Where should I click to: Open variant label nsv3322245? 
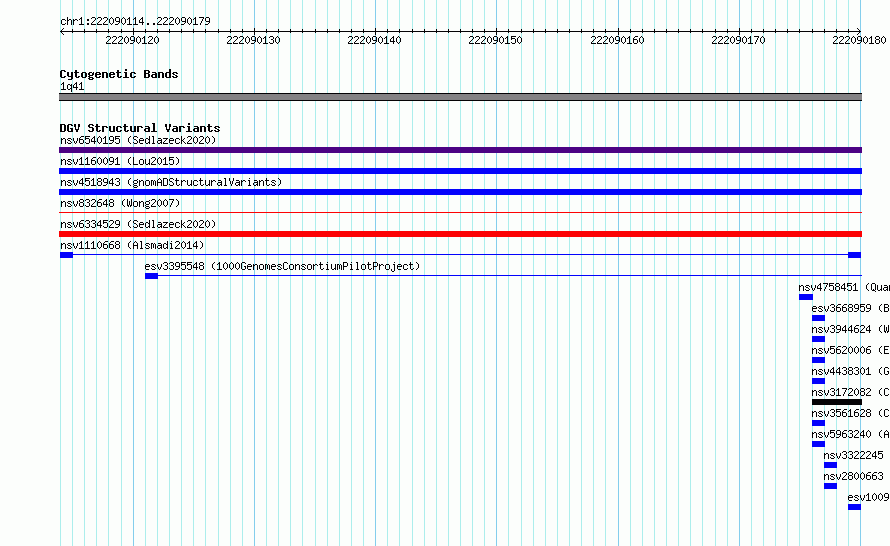[x=854, y=455]
